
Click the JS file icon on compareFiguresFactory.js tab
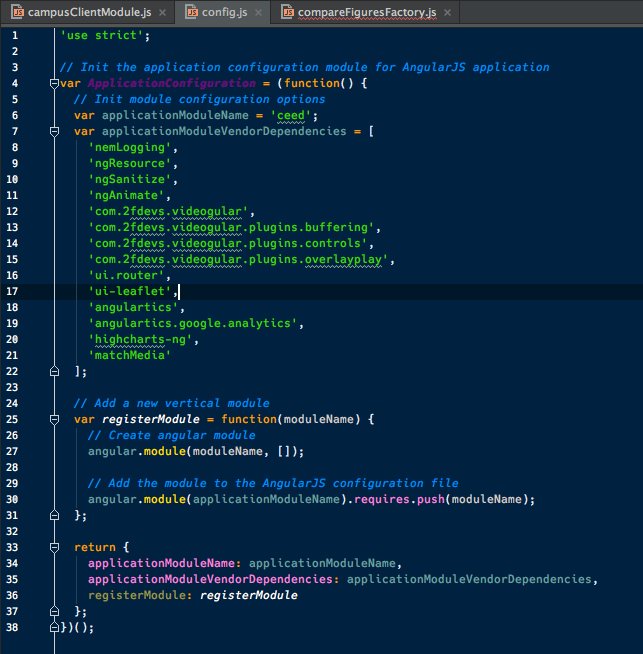click(288, 12)
